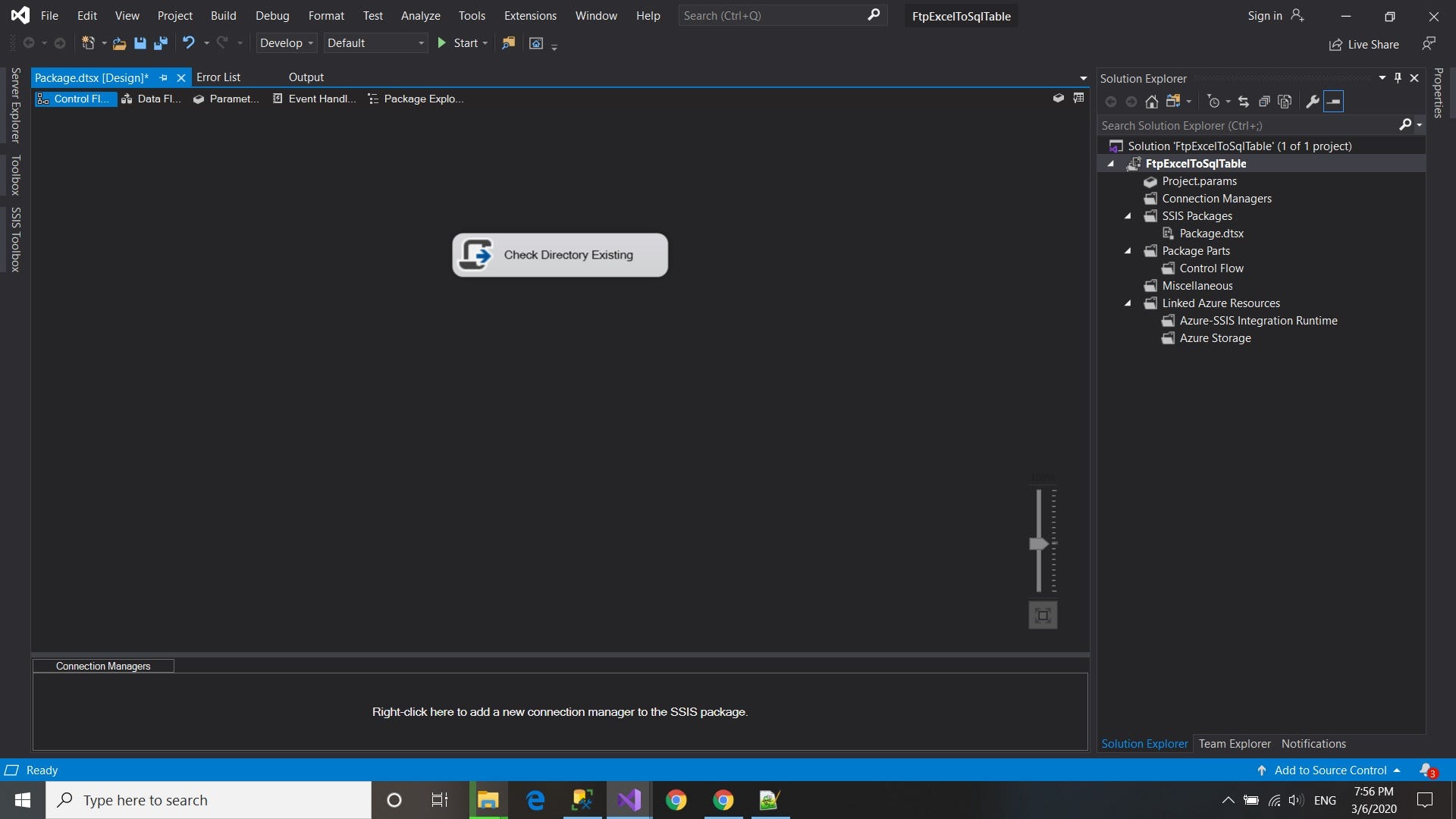Toggle pin on Package.dtsx tab

(163, 77)
